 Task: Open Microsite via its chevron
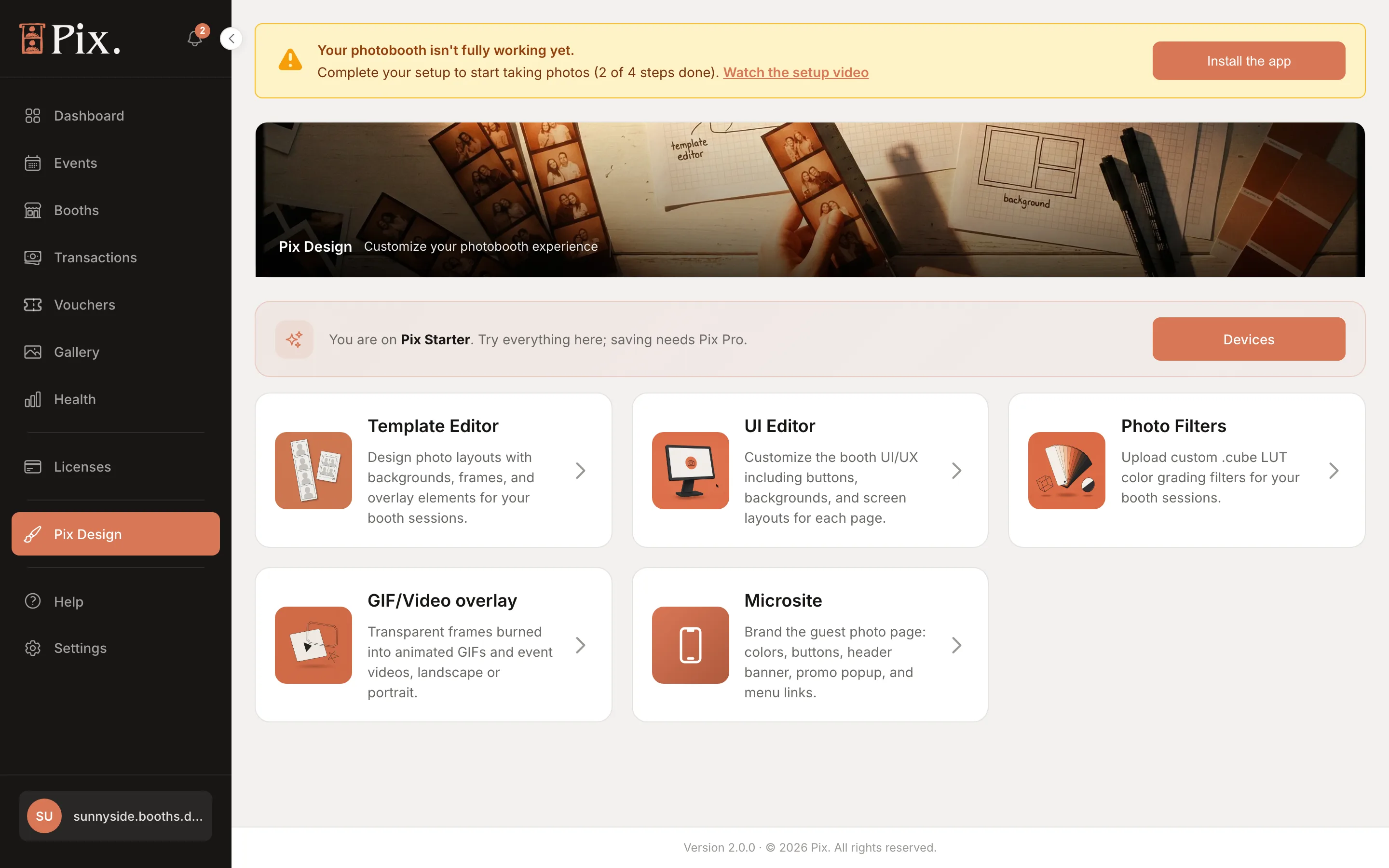(x=957, y=645)
